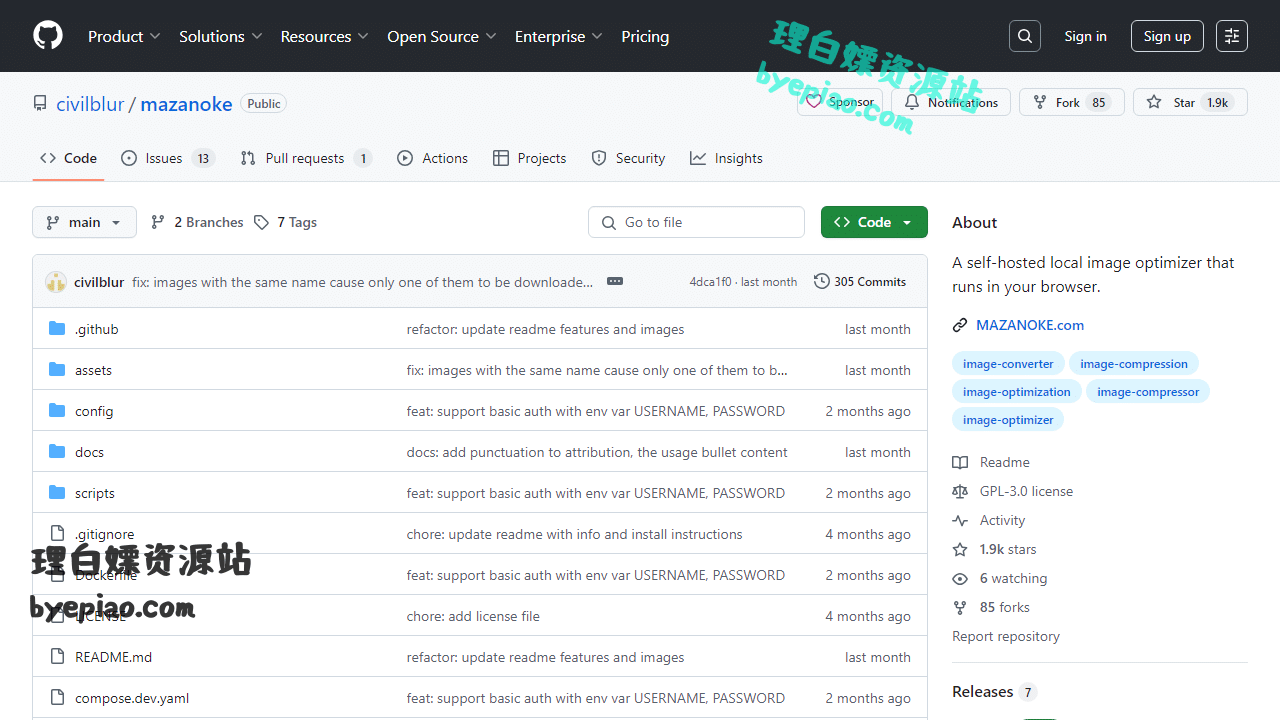Click the fork icon beside 85 forks

click(960, 607)
